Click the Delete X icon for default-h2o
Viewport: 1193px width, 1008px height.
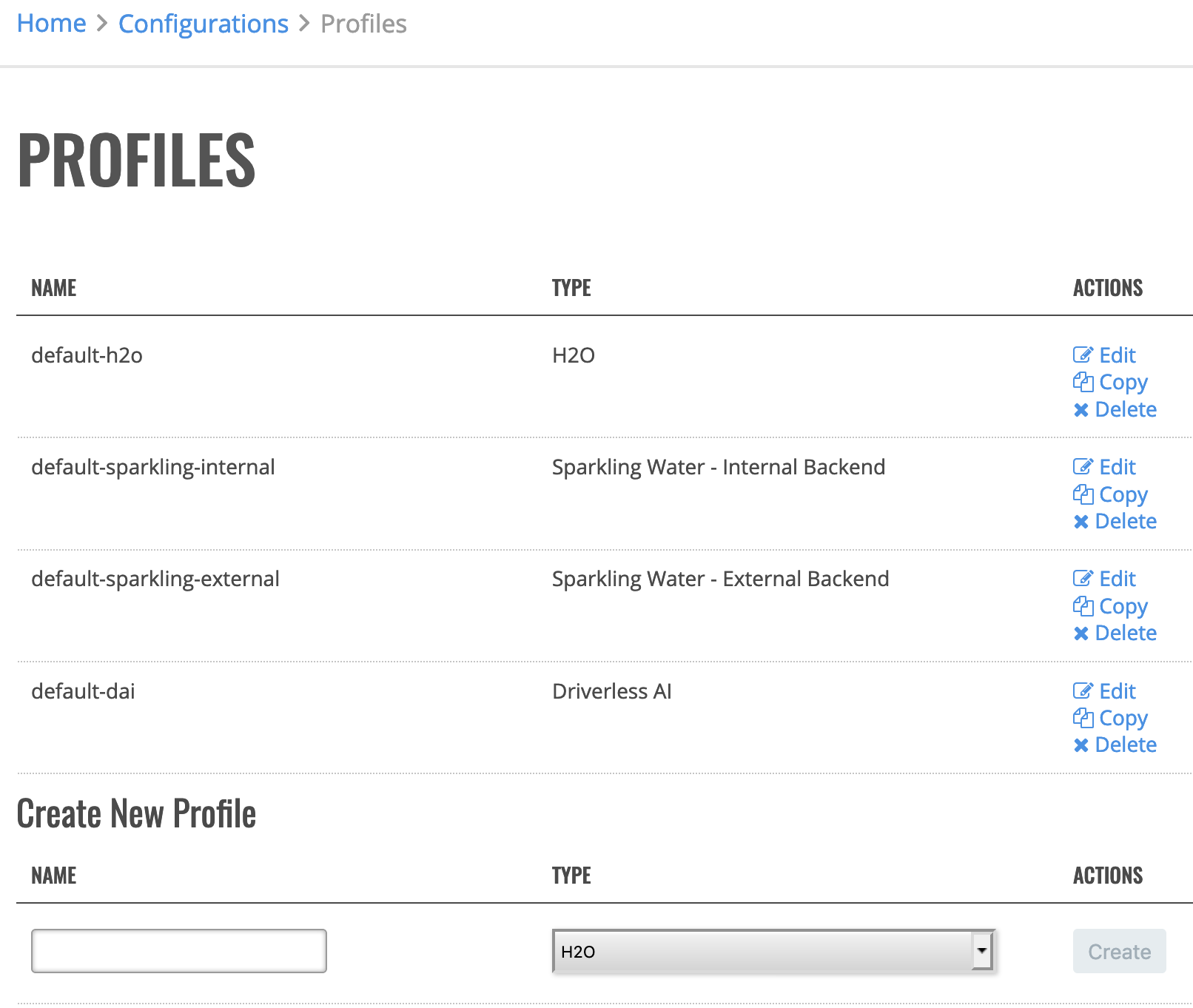coord(1081,410)
